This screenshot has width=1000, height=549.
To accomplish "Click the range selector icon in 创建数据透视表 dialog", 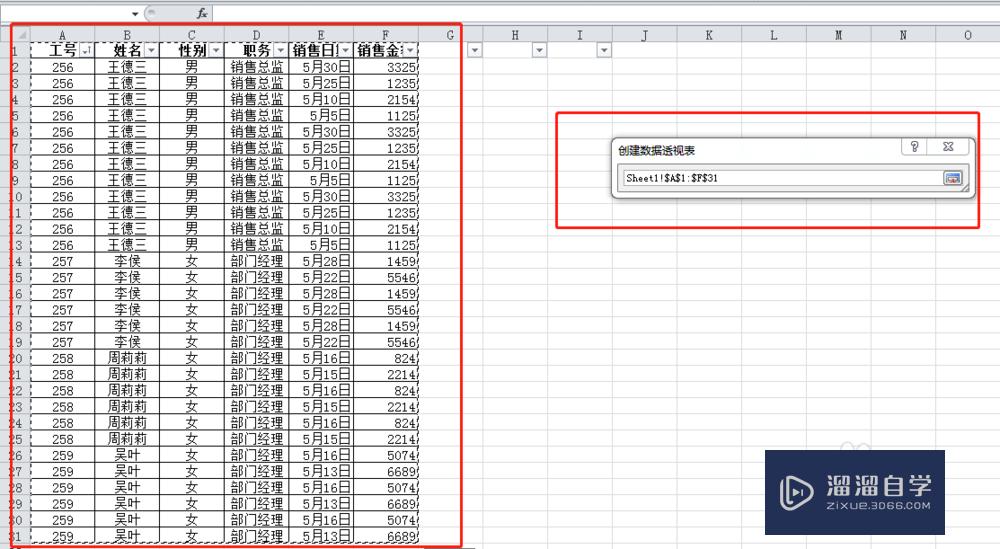I will [952, 178].
